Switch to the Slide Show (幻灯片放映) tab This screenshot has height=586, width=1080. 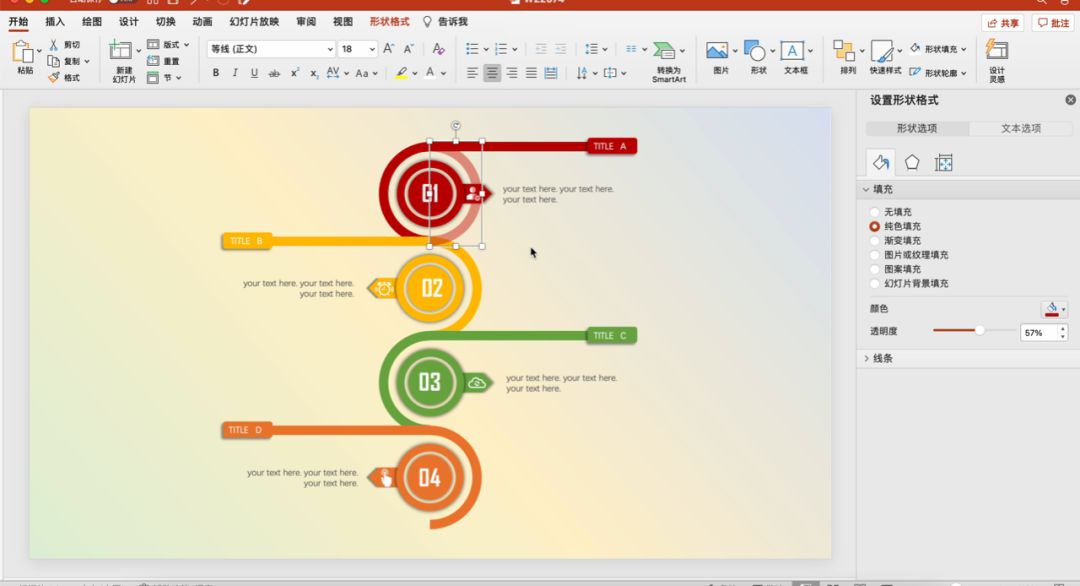[254, 22]
